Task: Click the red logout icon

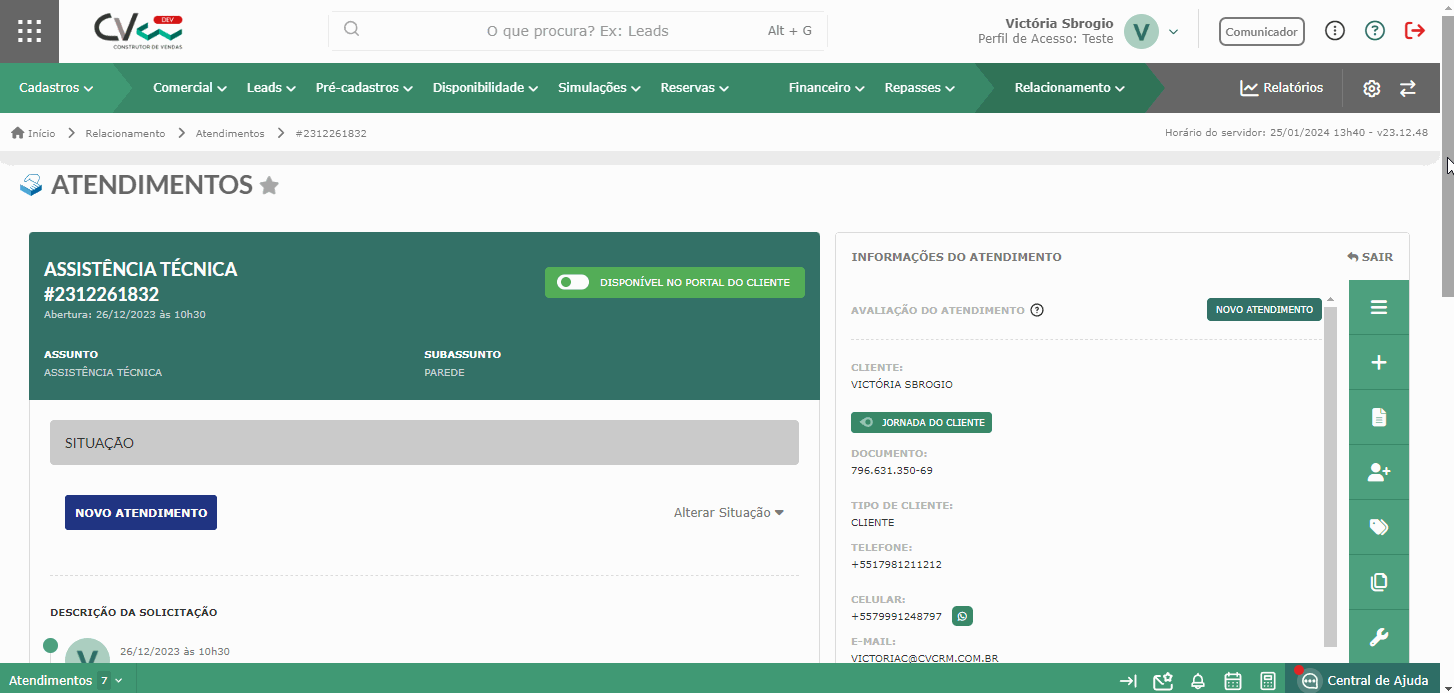Action: pos(1415,31)
